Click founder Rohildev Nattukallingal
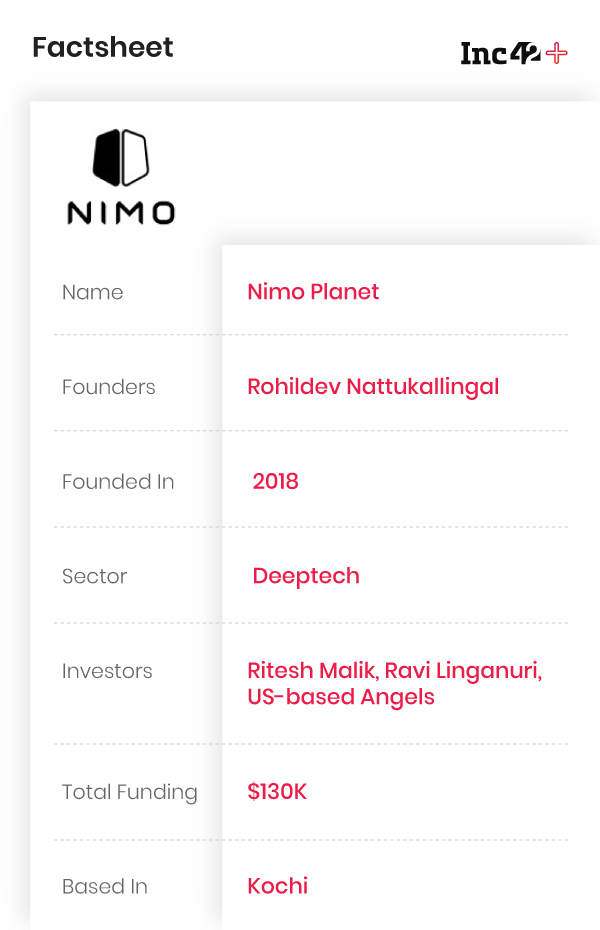 pyautogui.click(x=373, y=386)
